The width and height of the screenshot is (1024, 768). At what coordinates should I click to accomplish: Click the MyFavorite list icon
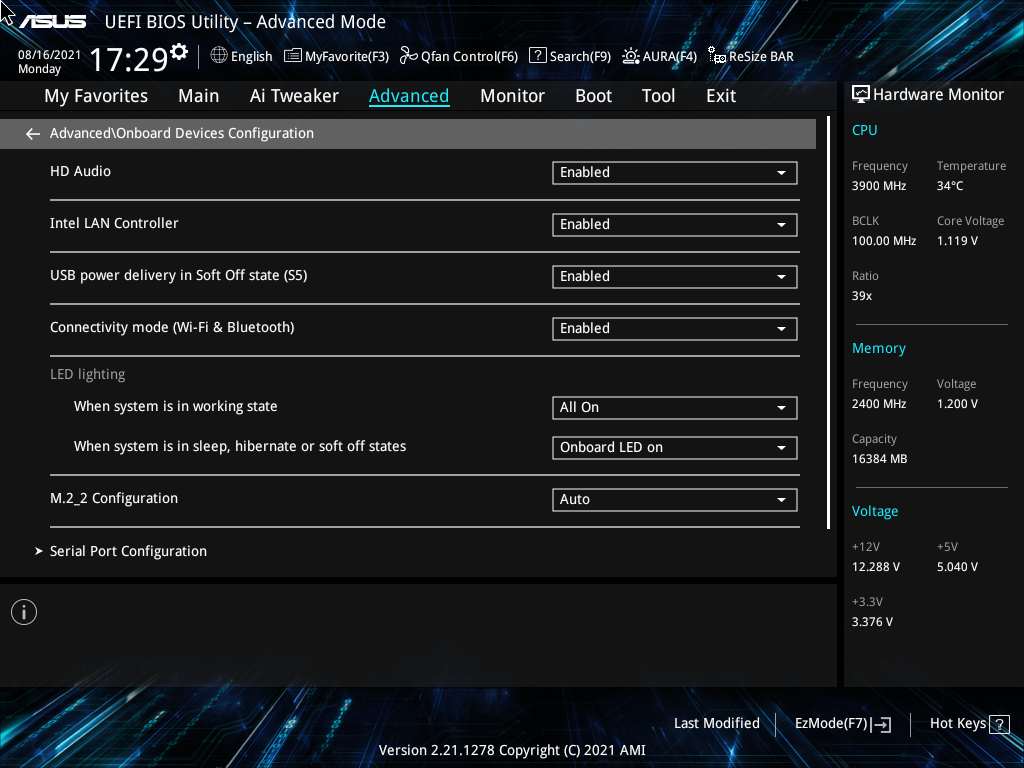click(293, 56)
